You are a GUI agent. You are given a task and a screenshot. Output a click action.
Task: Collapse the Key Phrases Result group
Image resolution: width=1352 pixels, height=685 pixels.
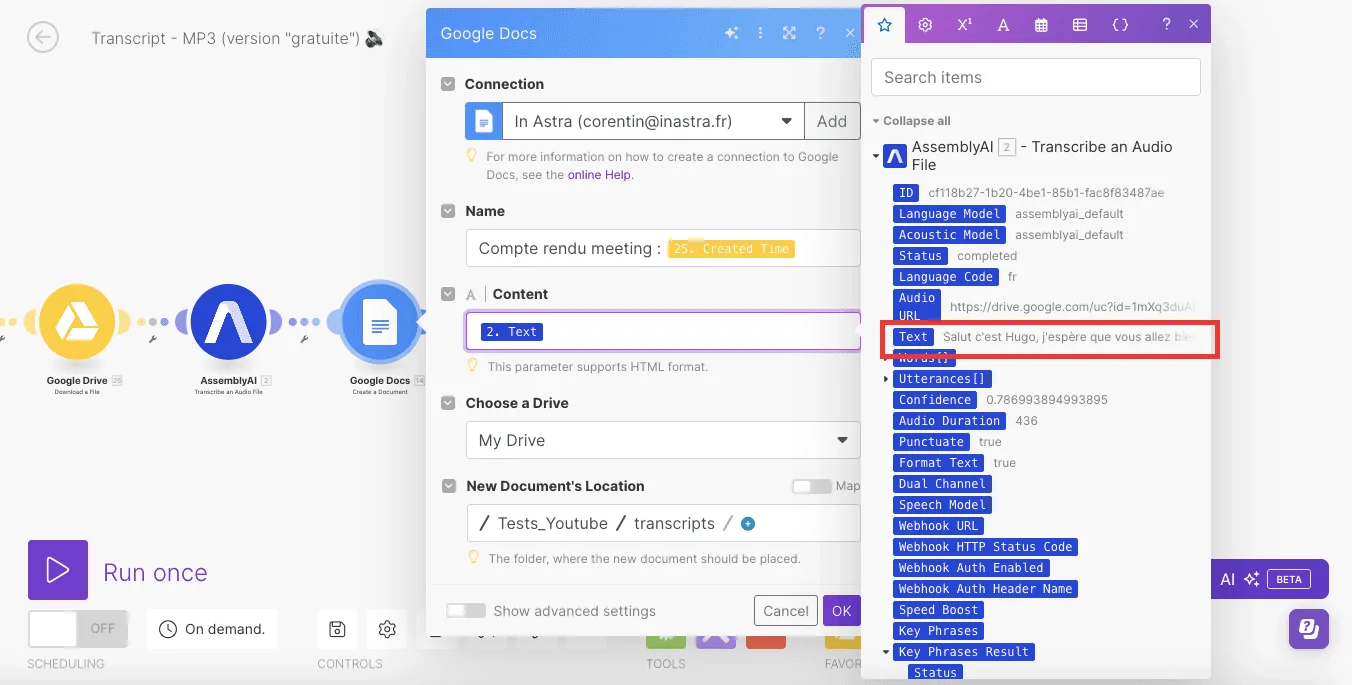(x=886, y=652)
